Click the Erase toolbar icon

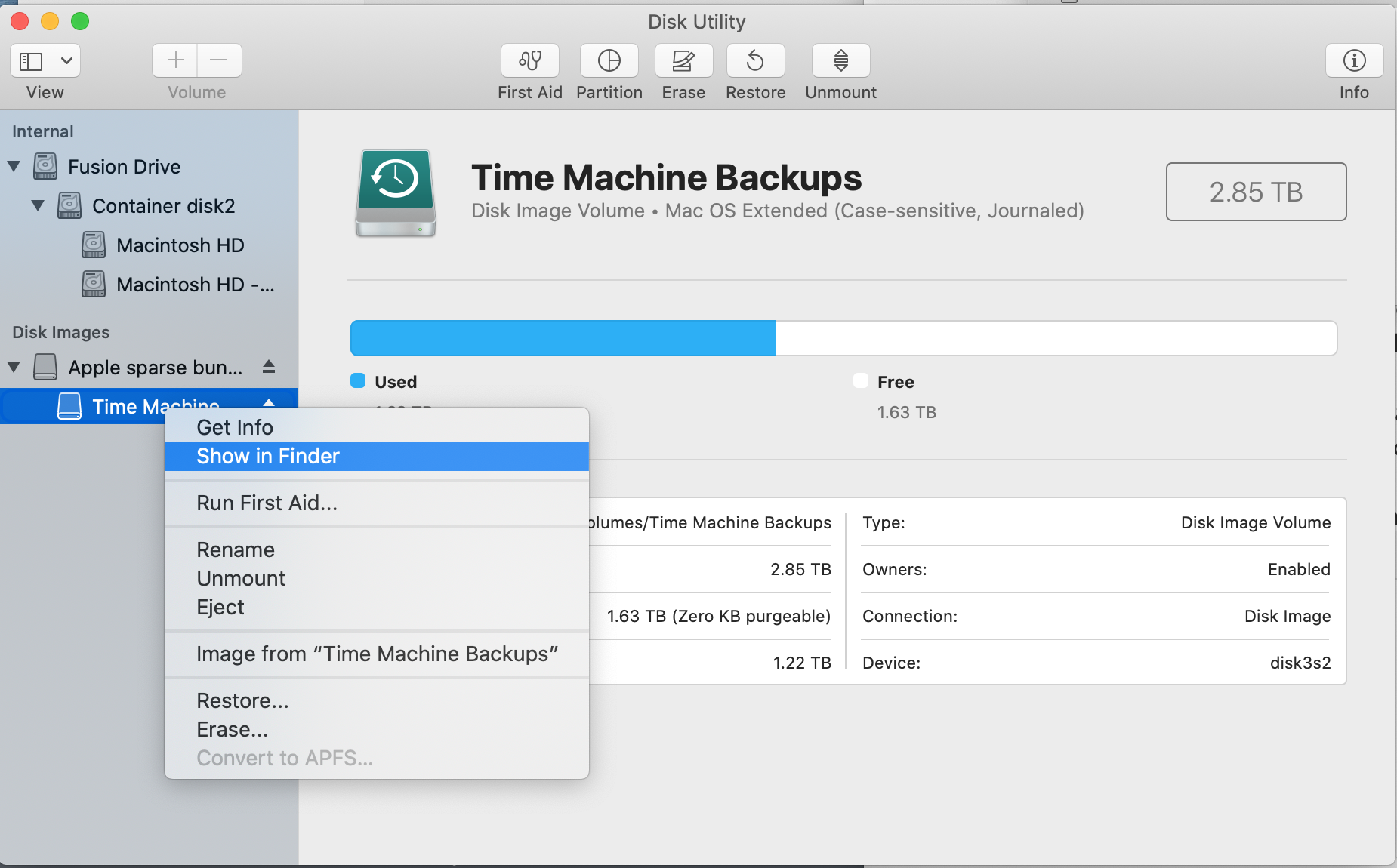[683, 60]
